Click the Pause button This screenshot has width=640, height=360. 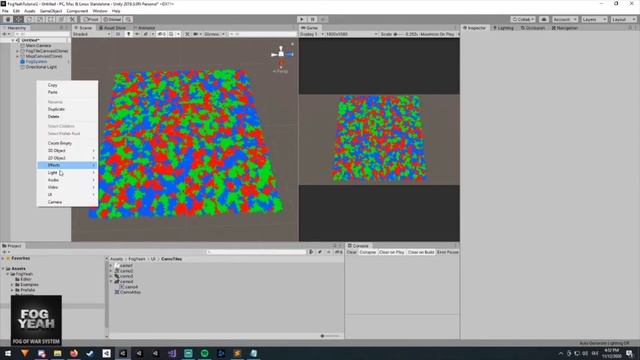(x=312, y=19)
